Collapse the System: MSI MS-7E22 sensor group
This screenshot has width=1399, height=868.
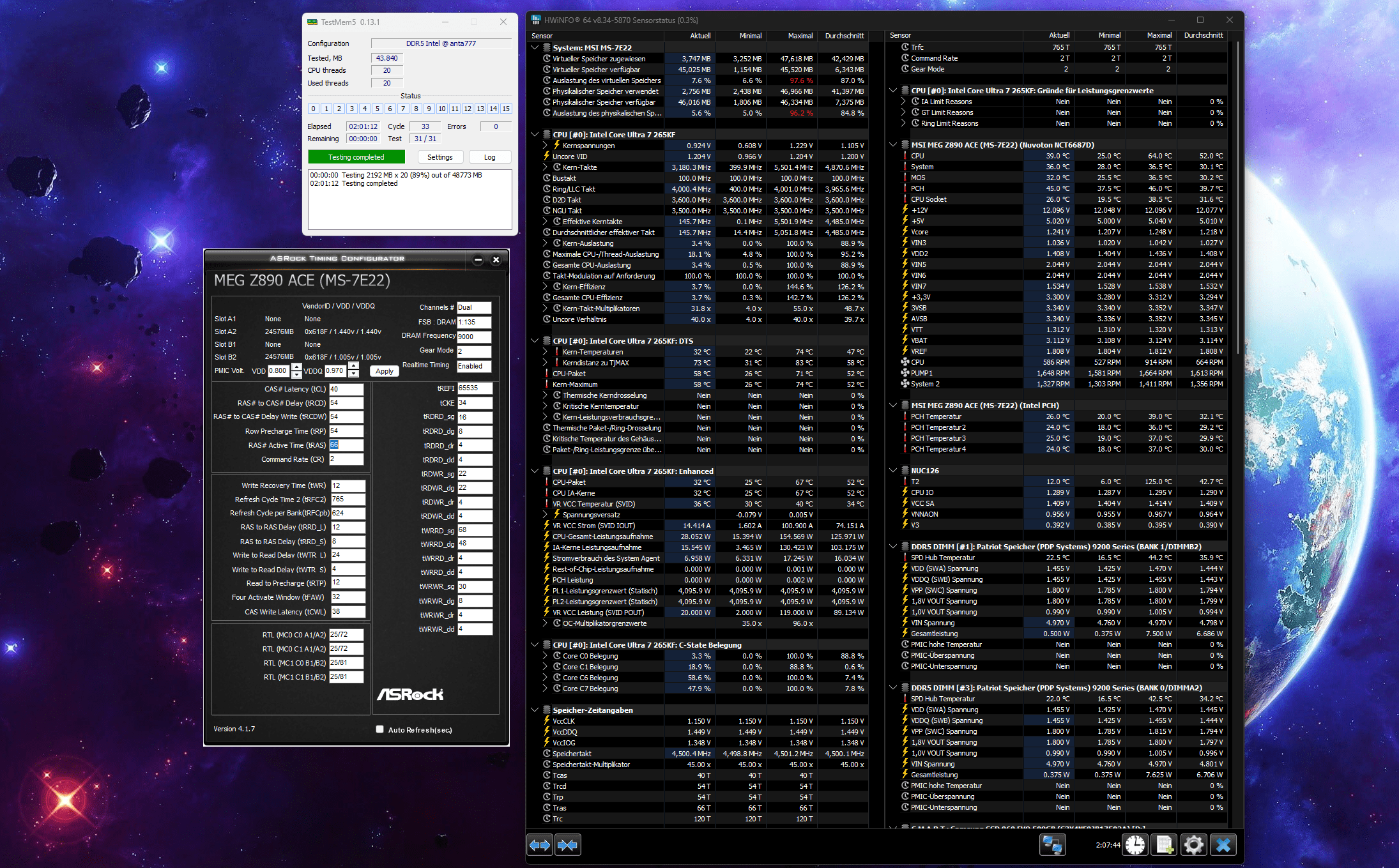pyautogui.click(x=535, y=48)
